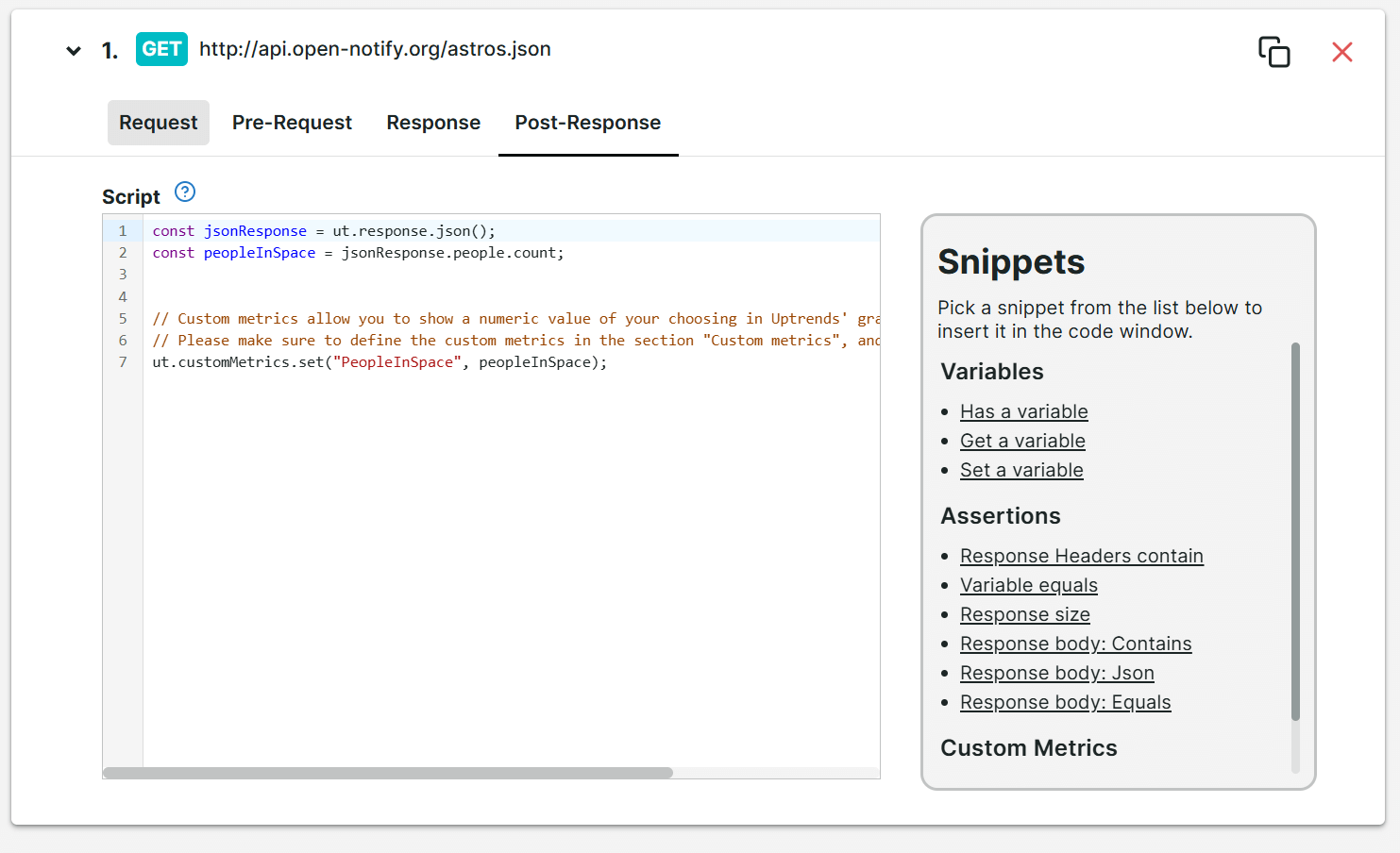Click the Assertions heading in Snippets

point(1001,516)
